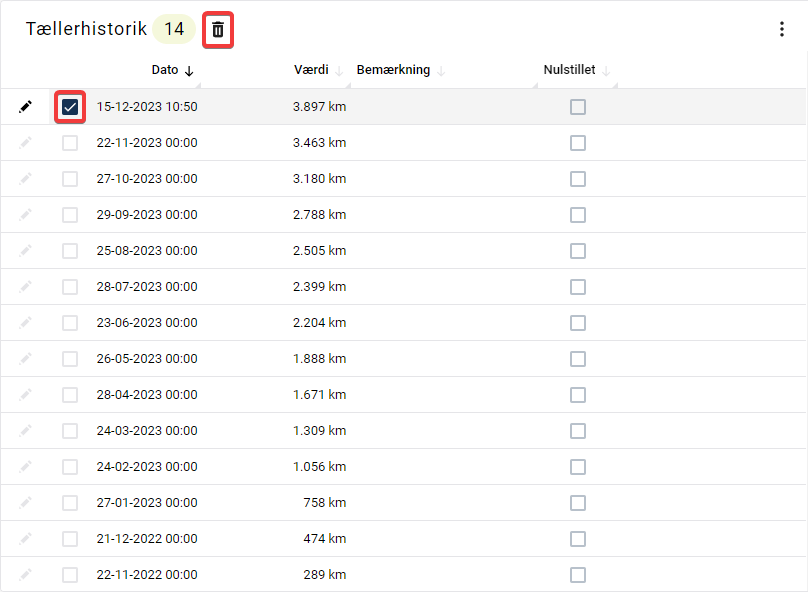Select the 29-09-2023 row checkbox
This screenshot has height=592, width=808.
click(x=70, y=215)
